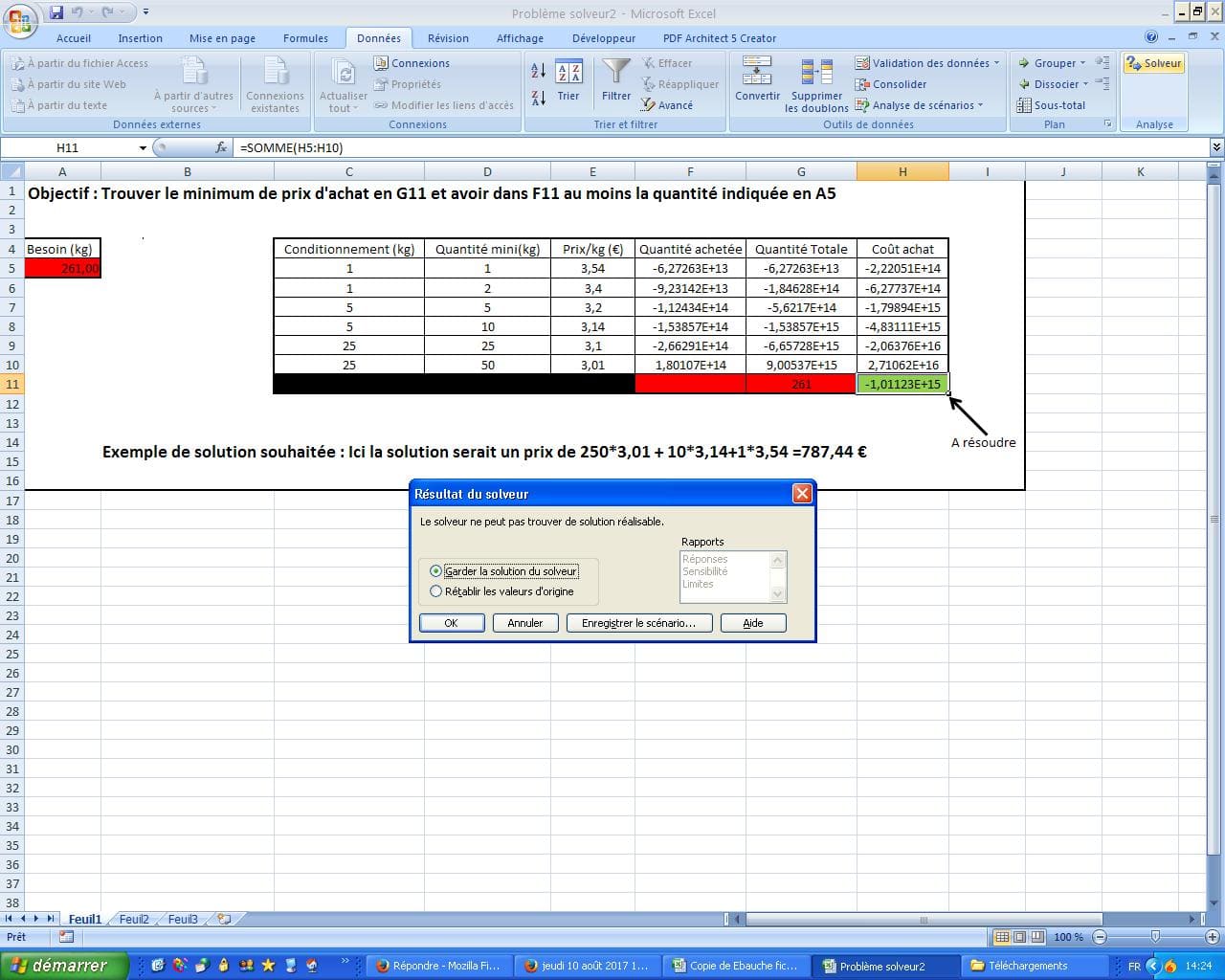
Task: Click the green cell H11
Action: coord(902,384)
